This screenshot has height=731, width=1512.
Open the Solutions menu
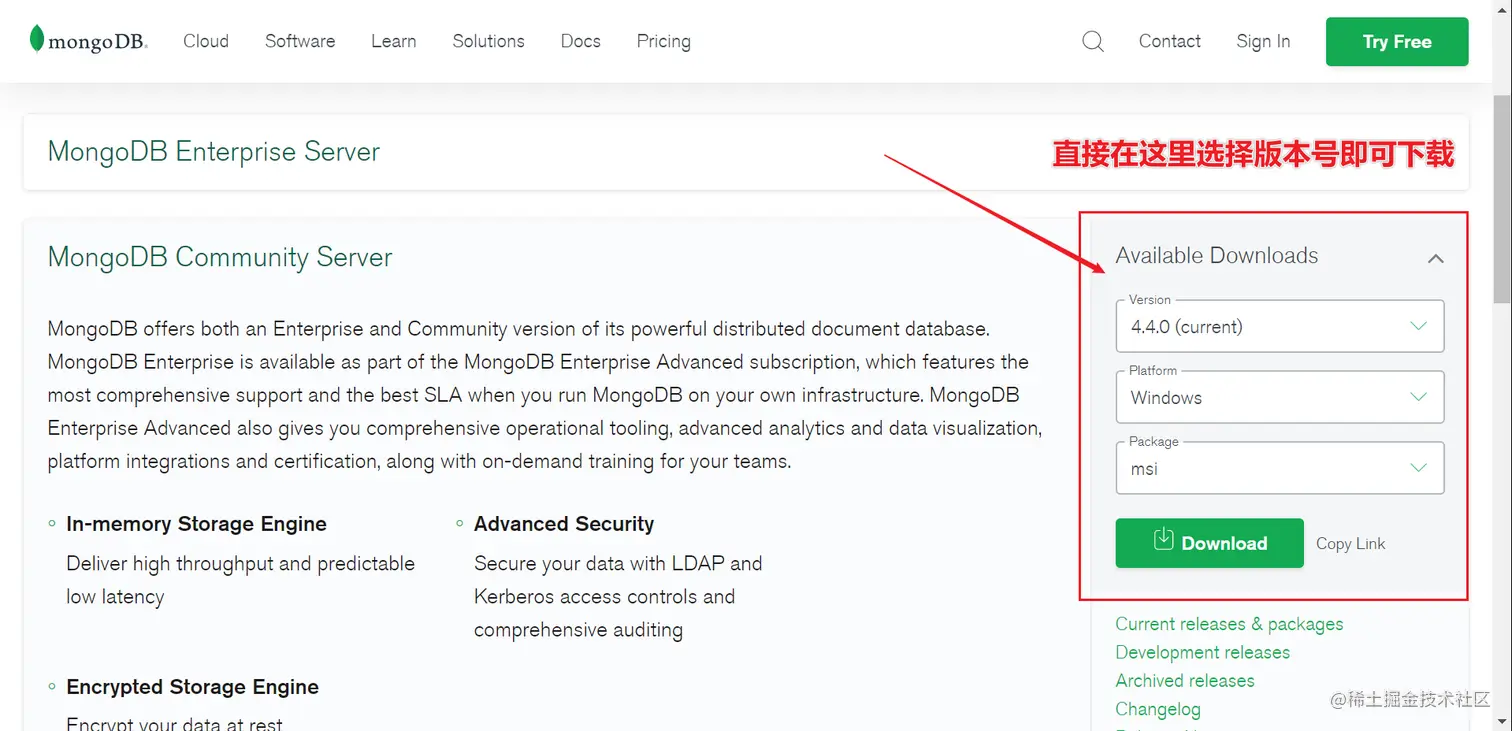pos(488,41)
